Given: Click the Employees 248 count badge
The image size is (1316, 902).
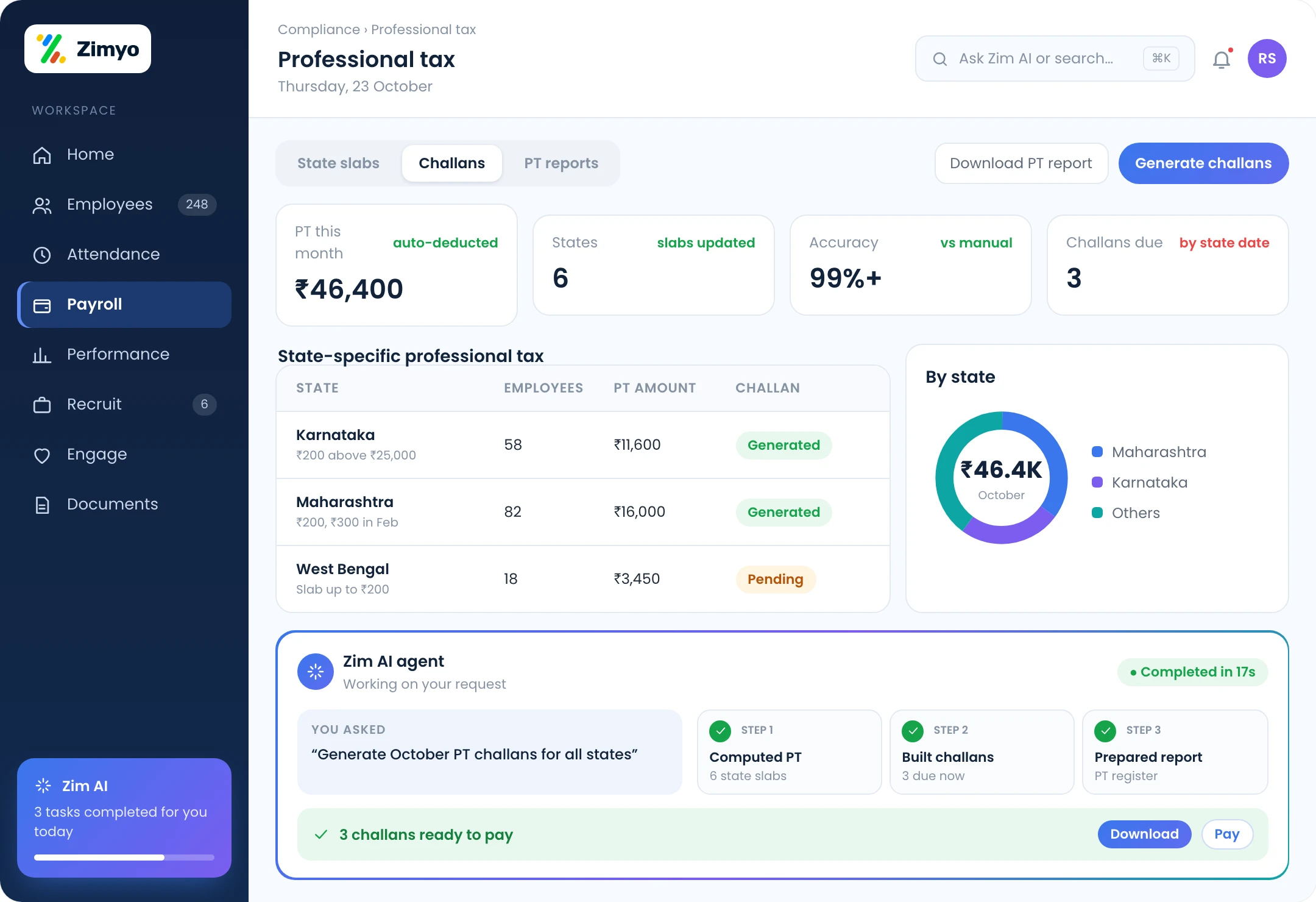Looking at the screenshot, I should pos(197,204).
